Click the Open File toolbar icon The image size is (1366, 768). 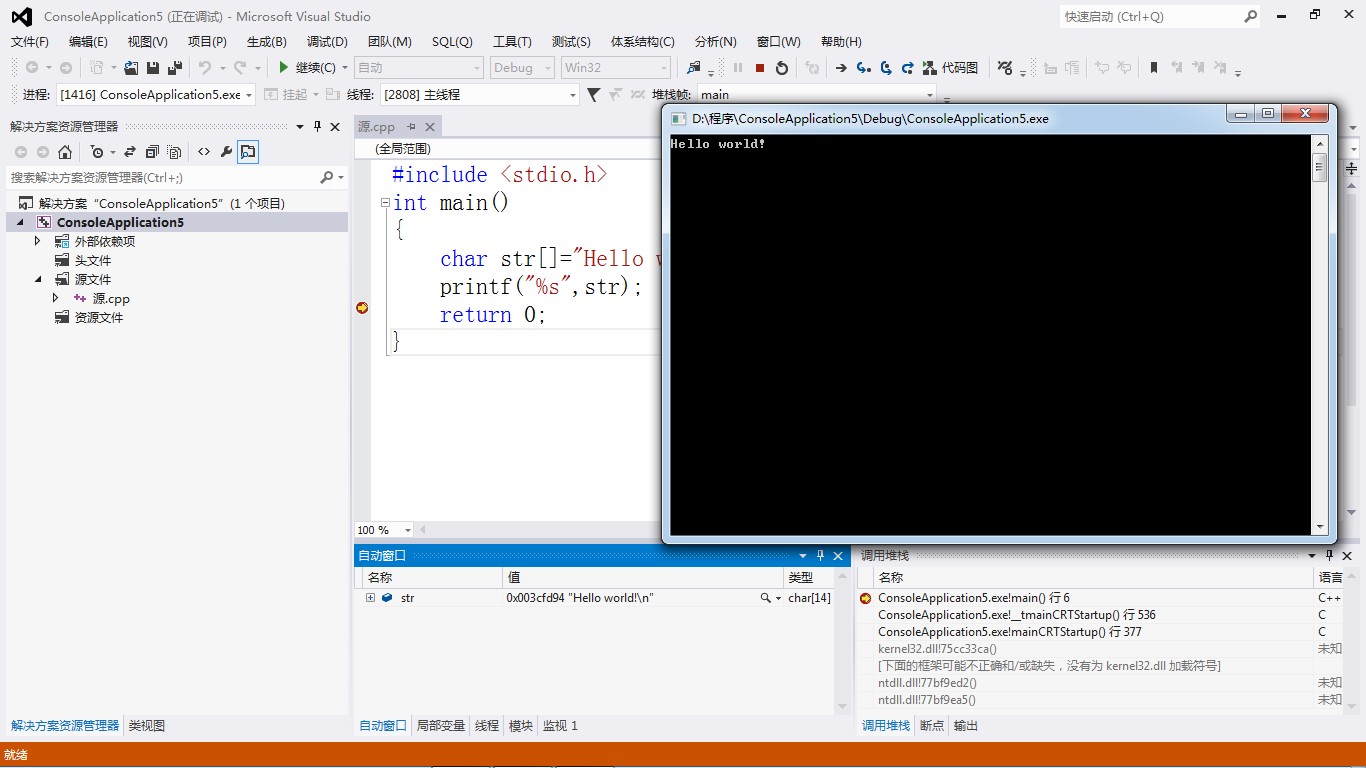(x=131, y=68)
